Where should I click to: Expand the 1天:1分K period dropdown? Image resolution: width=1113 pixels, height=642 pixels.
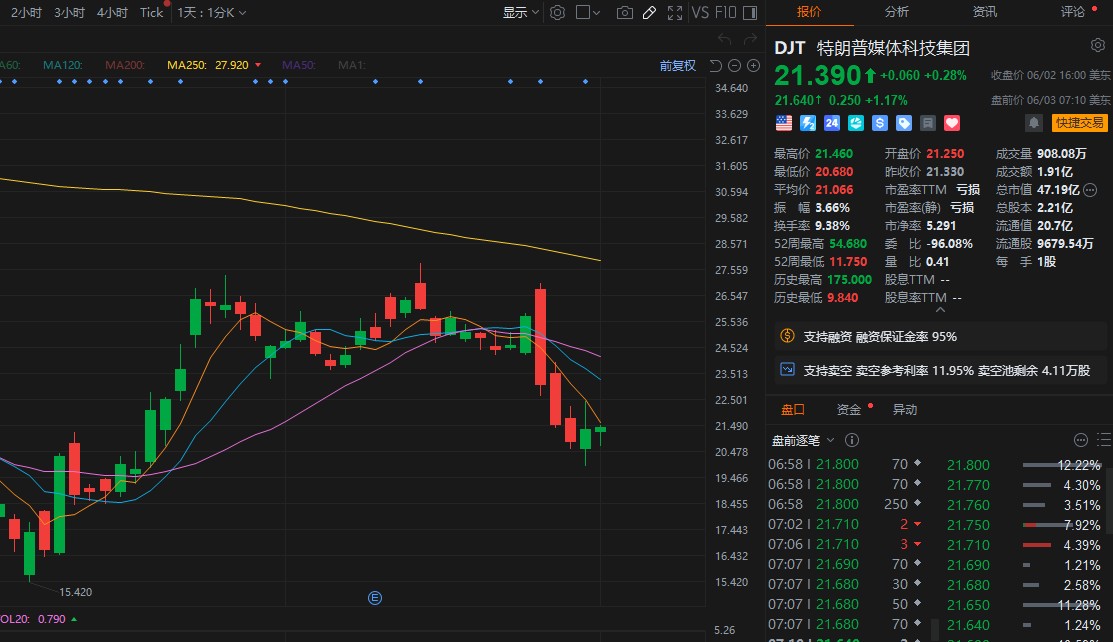coord(211,12)
